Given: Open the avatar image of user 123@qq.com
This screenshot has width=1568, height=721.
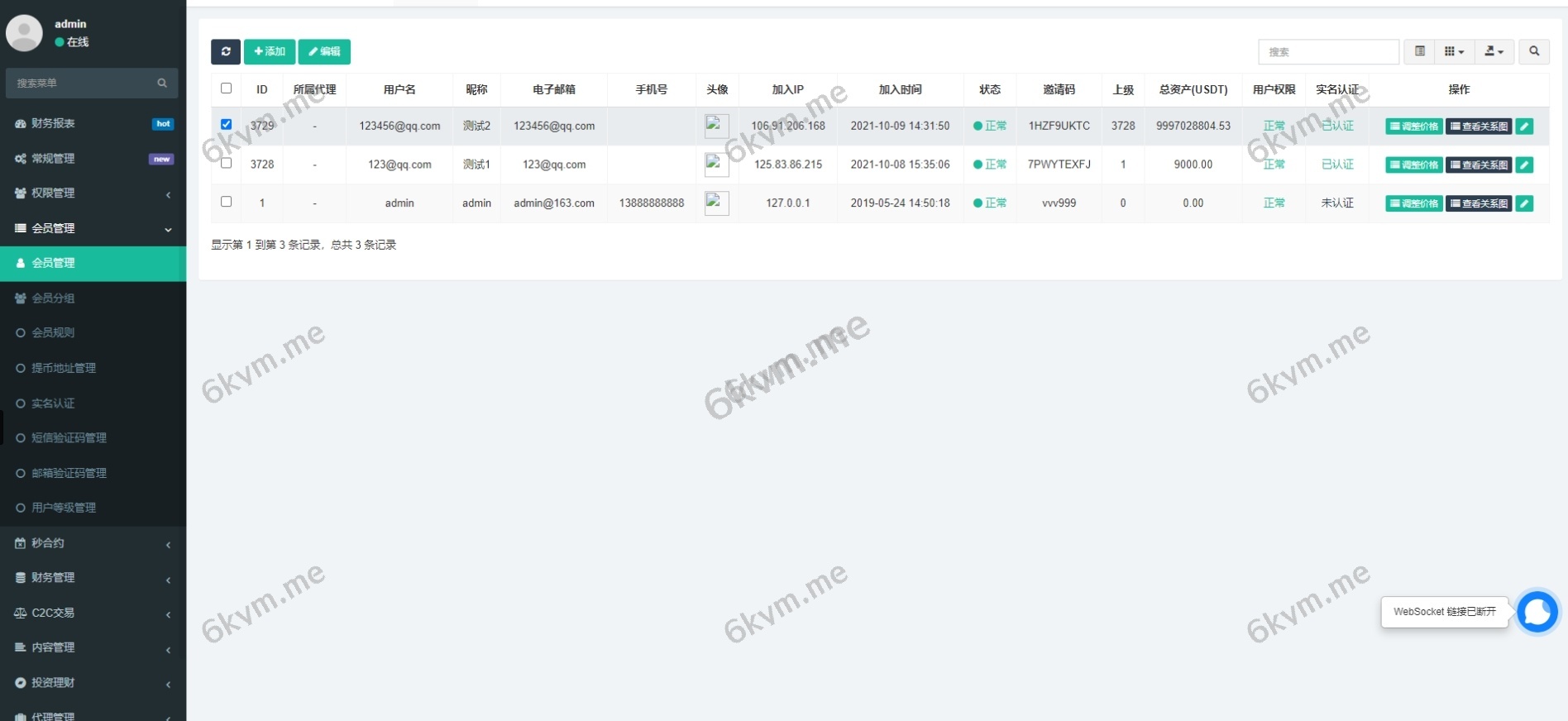Looking at the screenshot, I should tap(716, 165).
